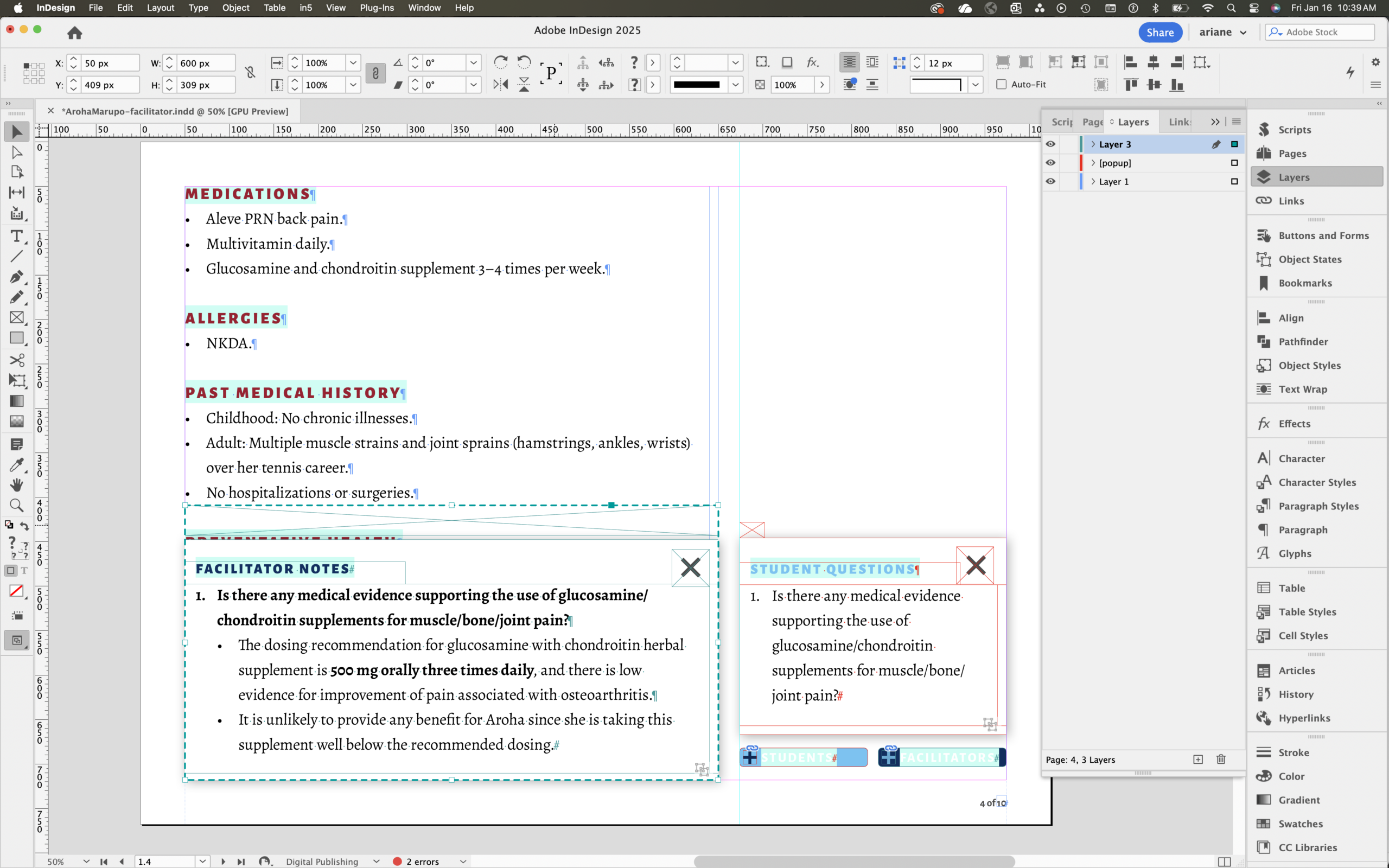Click the blue Share button
The image size is (1389, 868).
point(1160,32)
